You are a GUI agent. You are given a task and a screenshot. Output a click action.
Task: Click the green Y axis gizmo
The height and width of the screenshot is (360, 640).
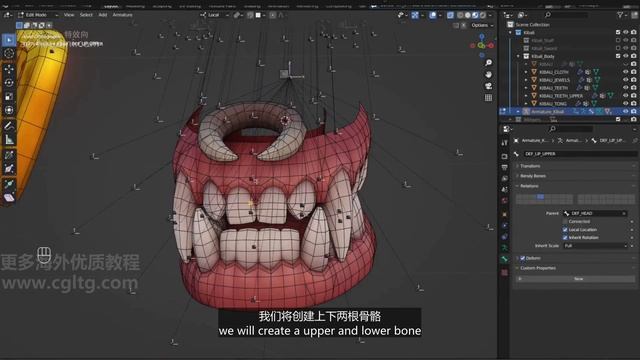(482, 46)
